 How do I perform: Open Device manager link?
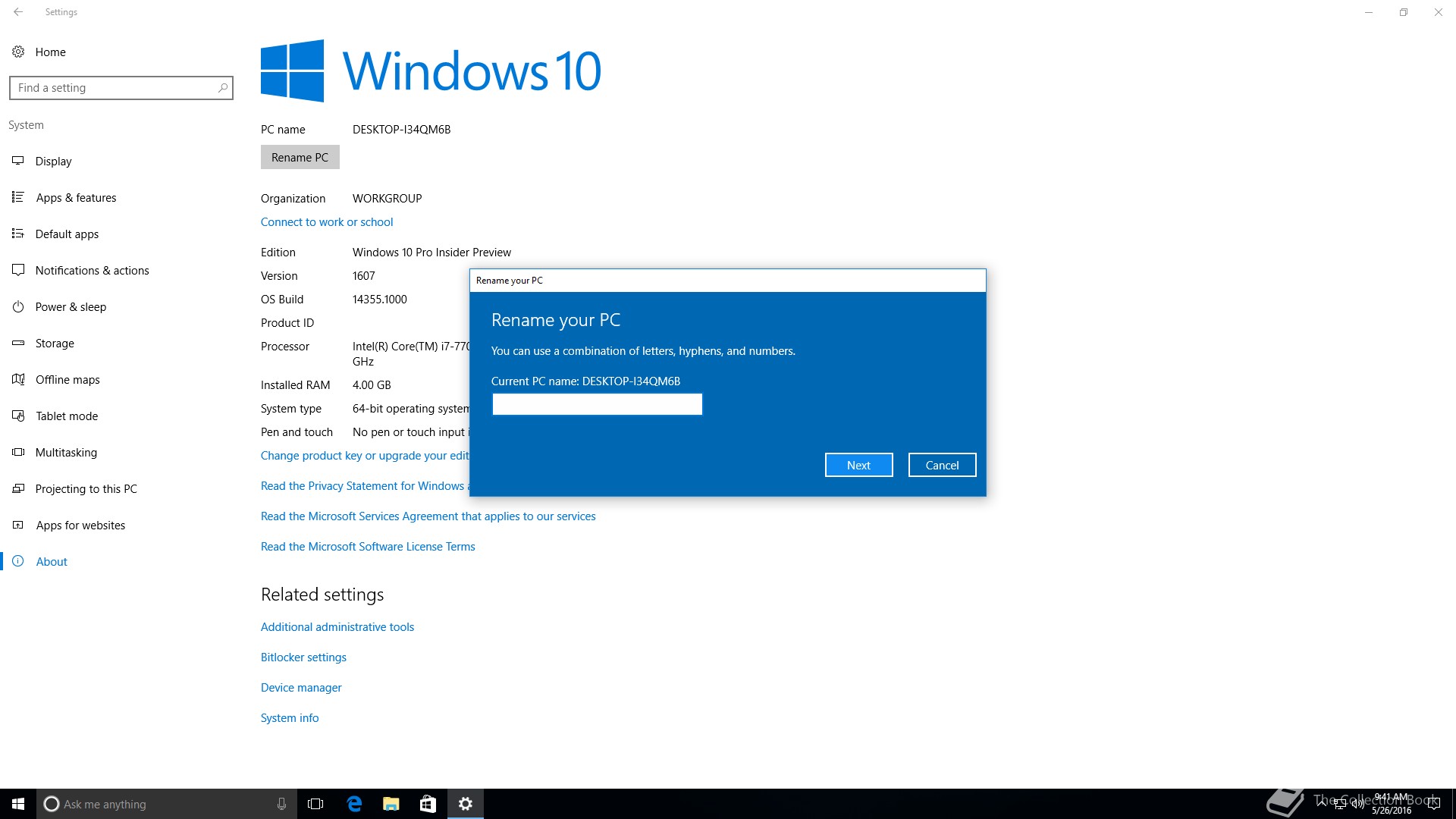301,687
